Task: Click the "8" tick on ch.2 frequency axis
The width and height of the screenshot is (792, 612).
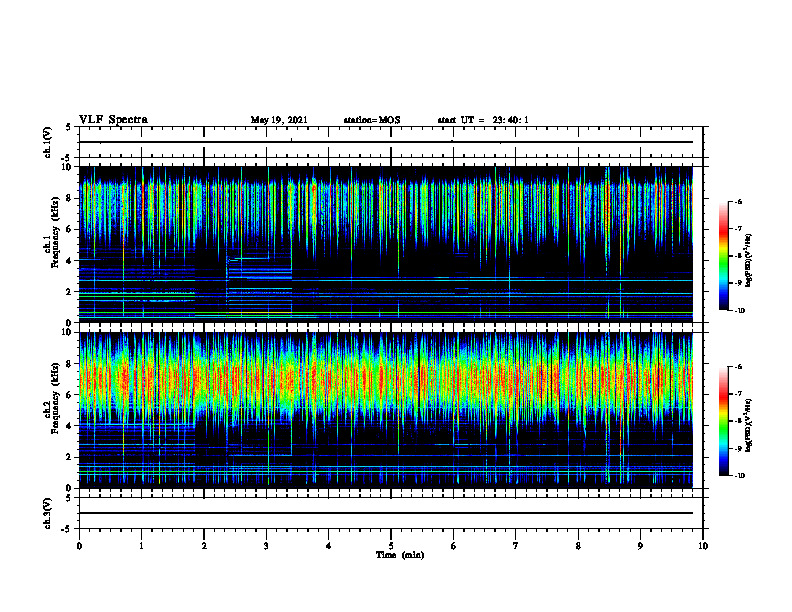Action: (x=70, y=364)
